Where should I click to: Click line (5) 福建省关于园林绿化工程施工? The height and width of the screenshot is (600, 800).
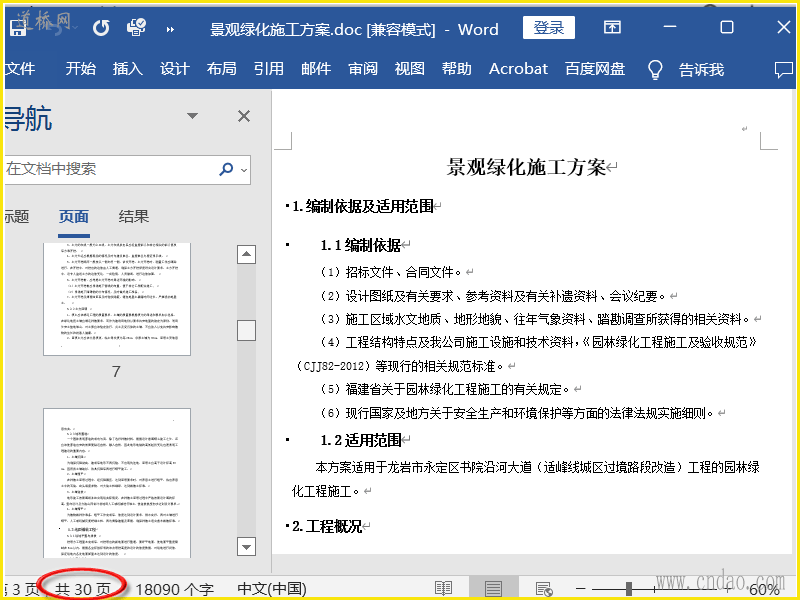tap(444, 389)
